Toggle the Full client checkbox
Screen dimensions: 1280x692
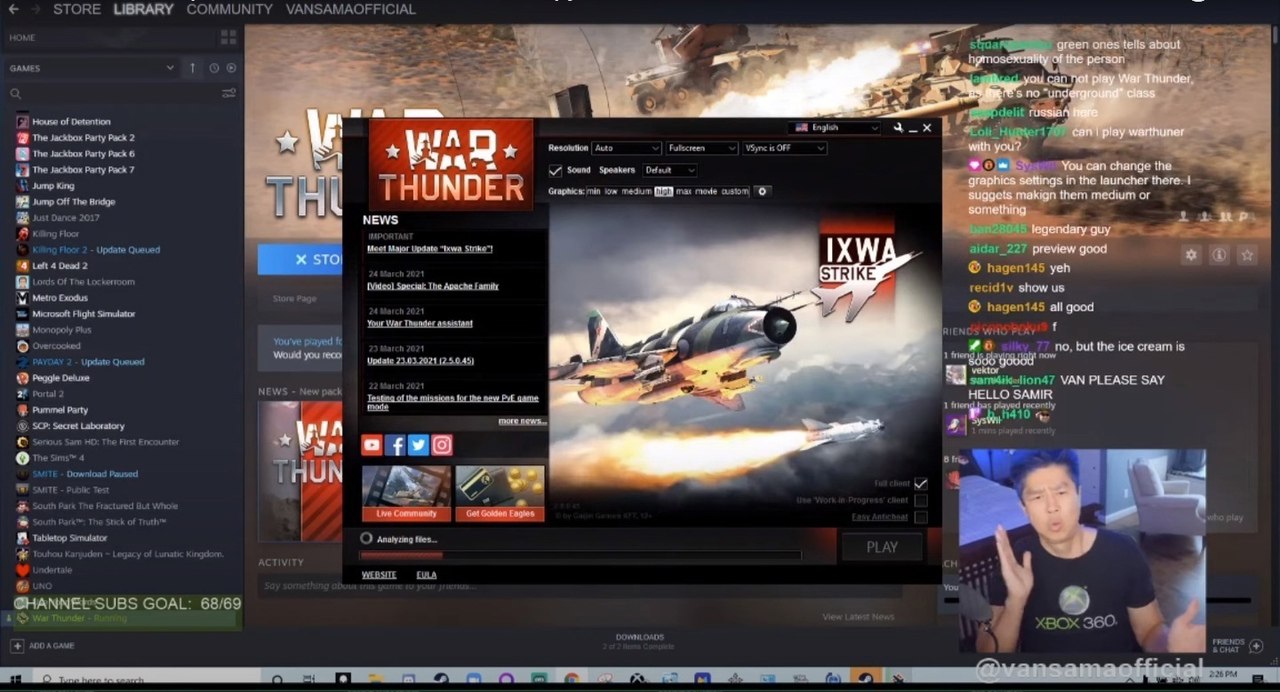click(x=921, y=484)
